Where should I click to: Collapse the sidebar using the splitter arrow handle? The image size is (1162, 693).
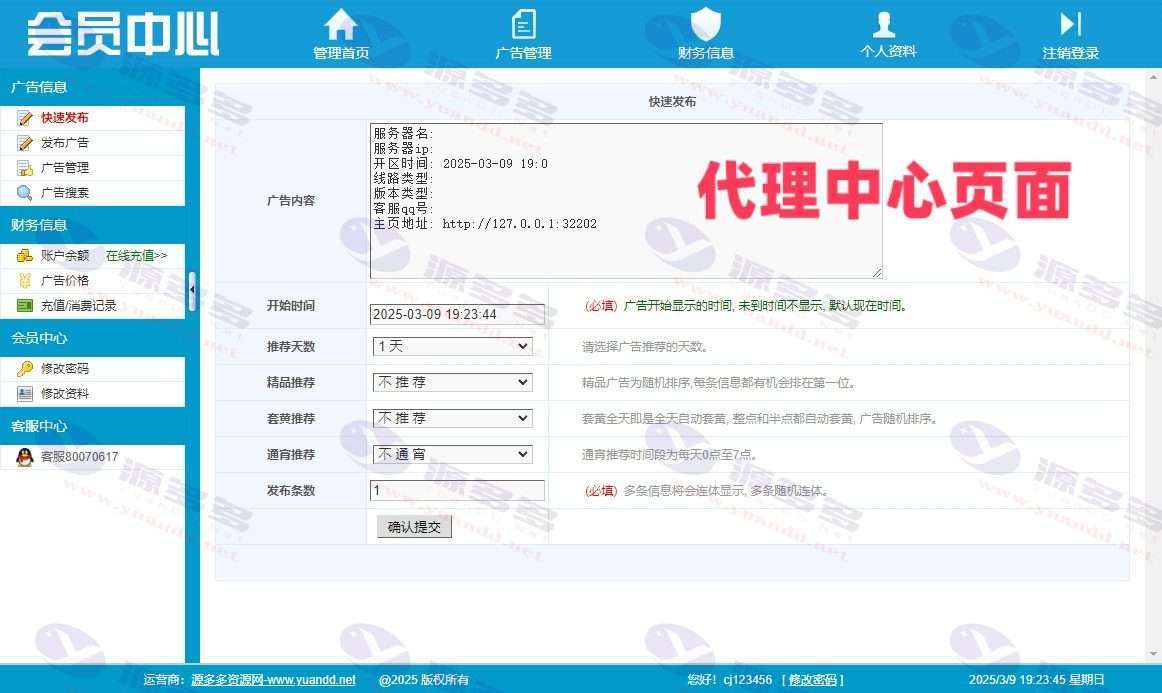(192, 291)
